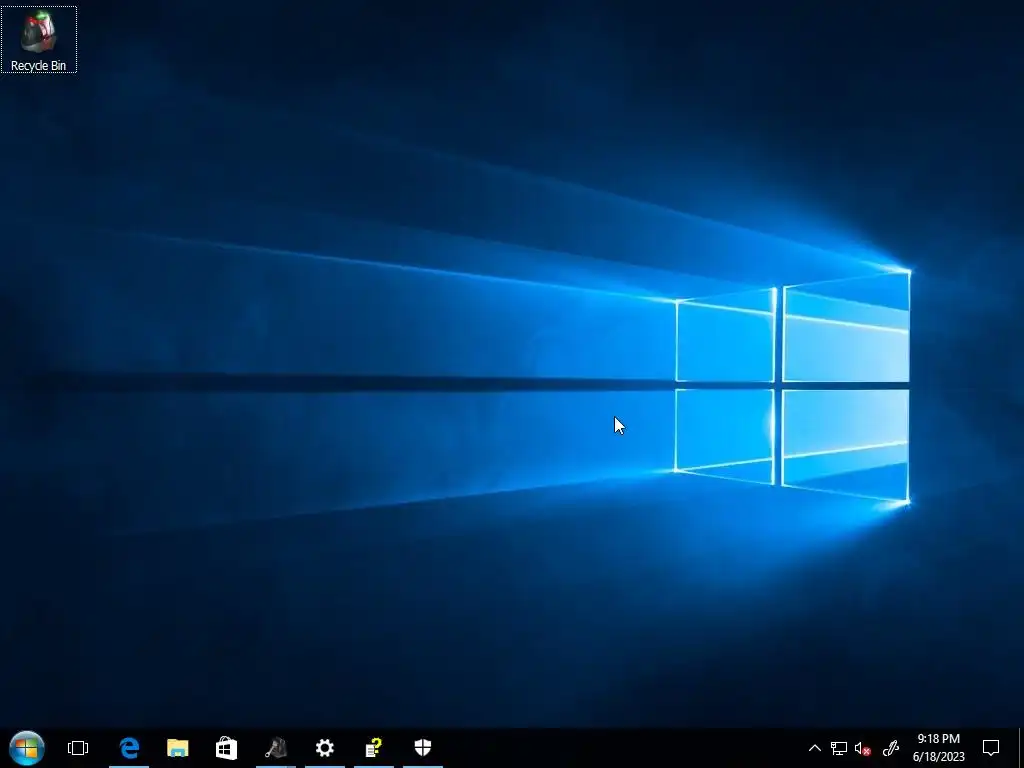Open the pen workspace tray icon
The height and width of the screenshot is (768, 1024).
click(891, 748)
